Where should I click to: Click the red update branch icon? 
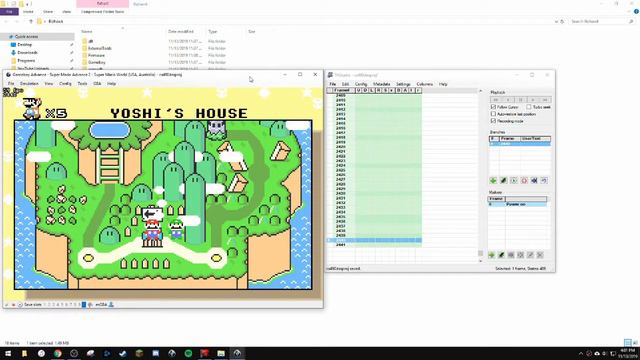click(524, 180)
